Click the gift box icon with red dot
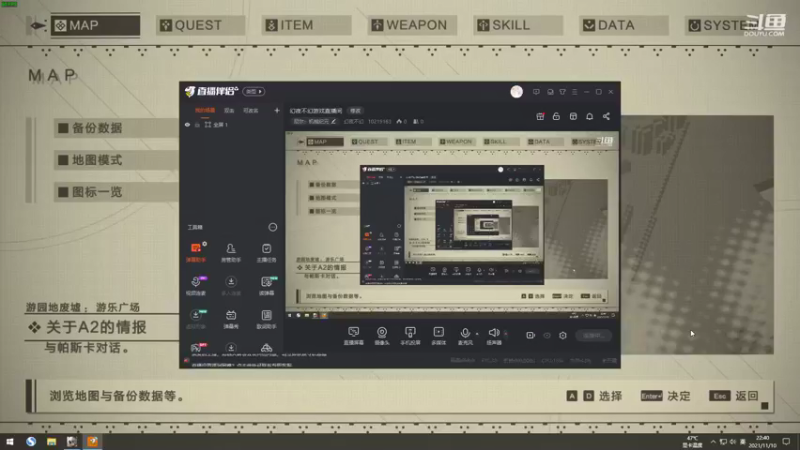Image resolution: width=800 pixels, height=450 pixels. click(540, 116)
